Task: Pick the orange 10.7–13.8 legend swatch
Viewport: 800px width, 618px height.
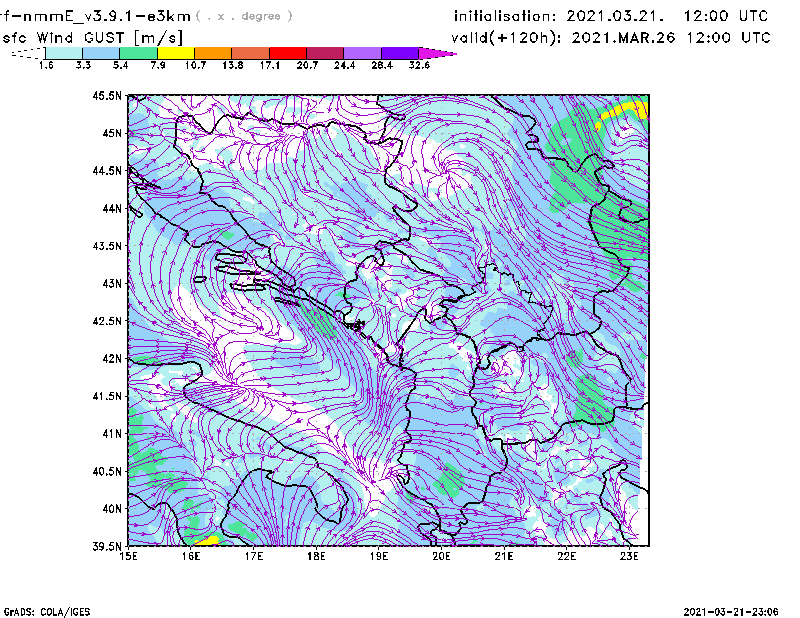Action: [213, 53]
